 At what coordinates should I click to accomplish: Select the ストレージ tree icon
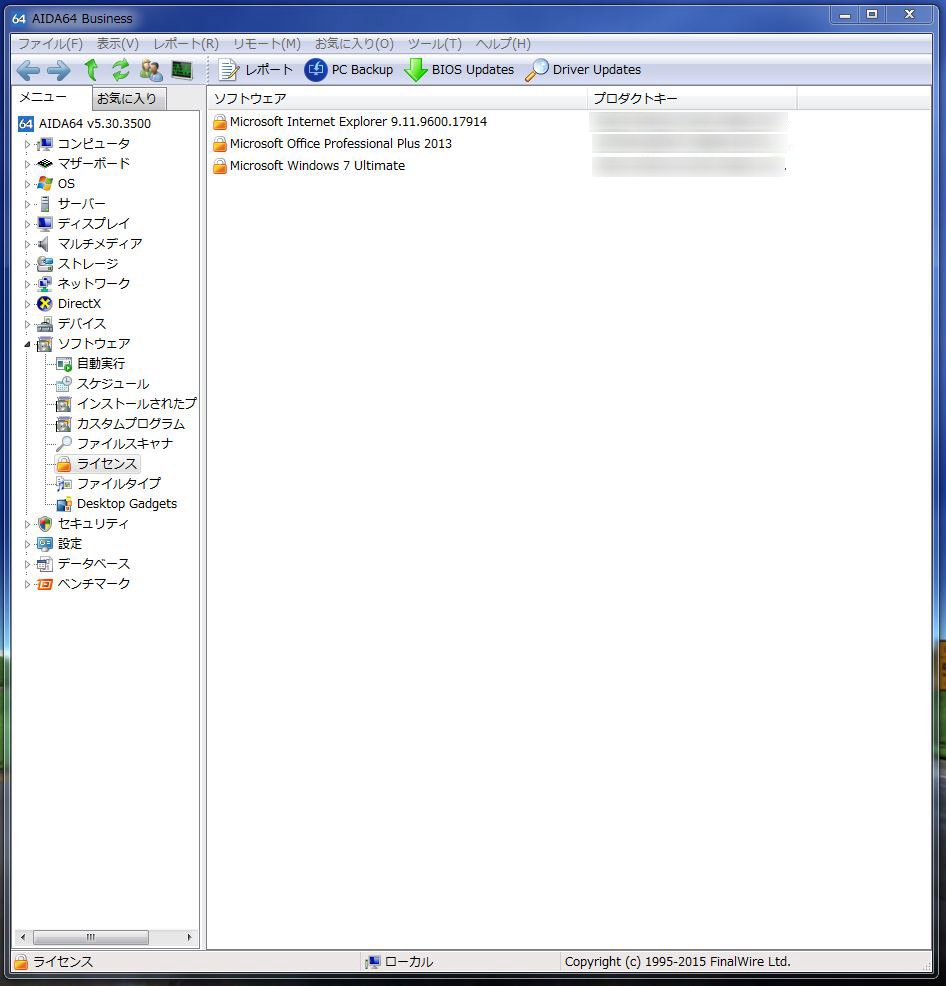pos(45,264)
